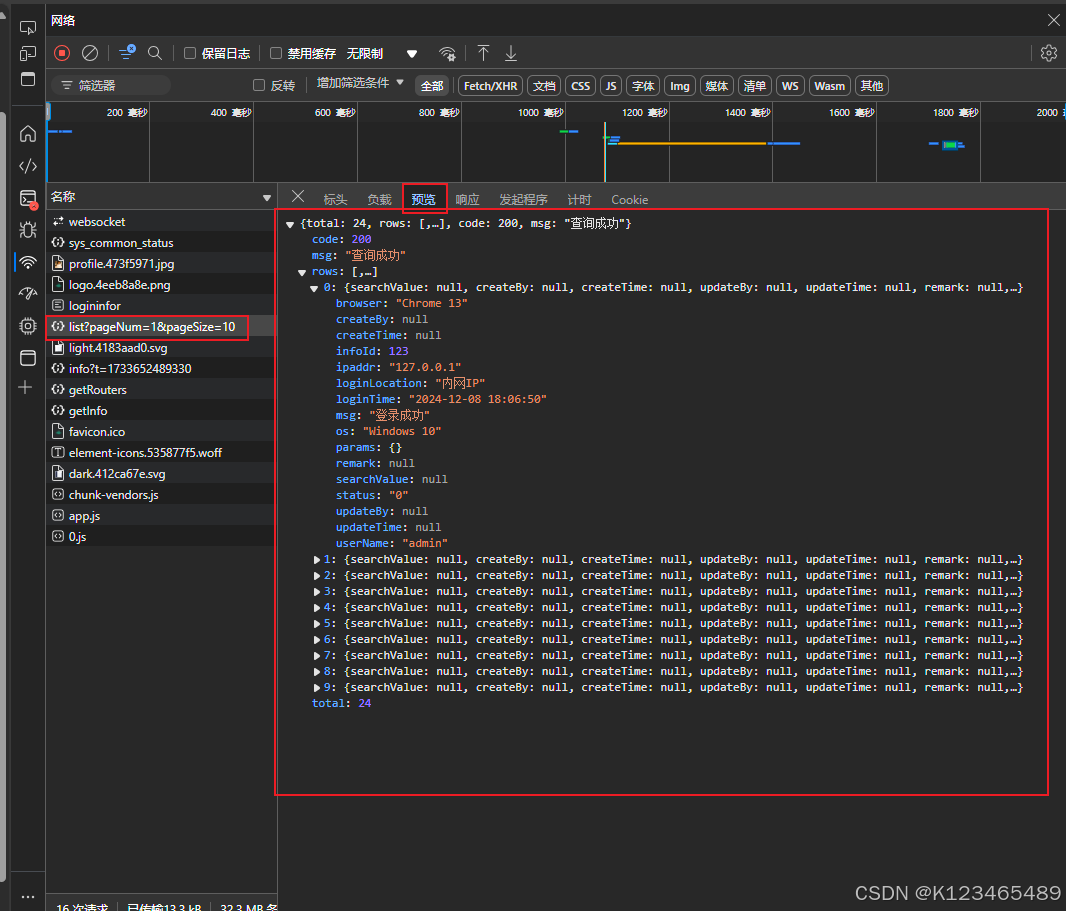This screenshot has width=1066, height=911.
Task: Click the import HAR upload arrow icon
Action: pos(483,53)
